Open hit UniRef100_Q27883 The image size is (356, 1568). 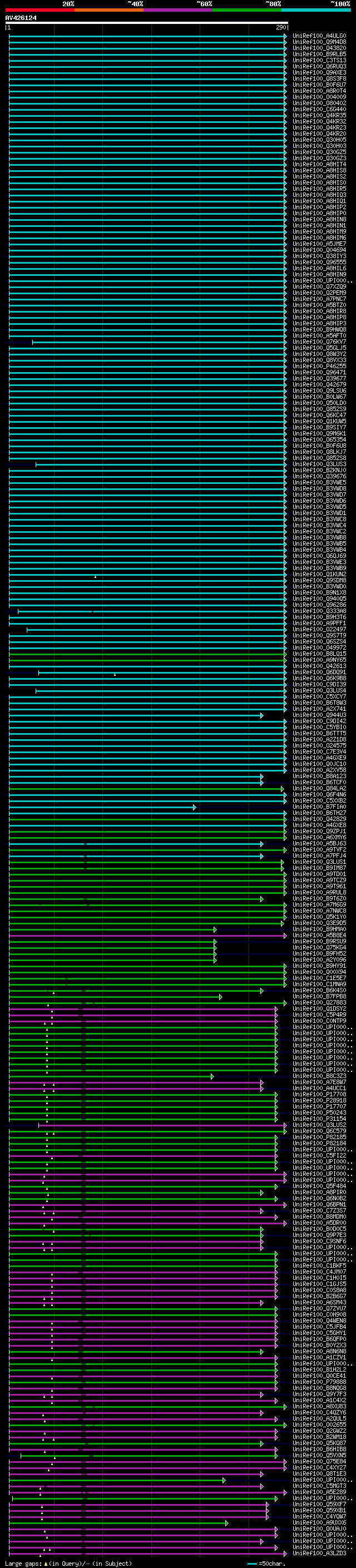click(319, 1002)
